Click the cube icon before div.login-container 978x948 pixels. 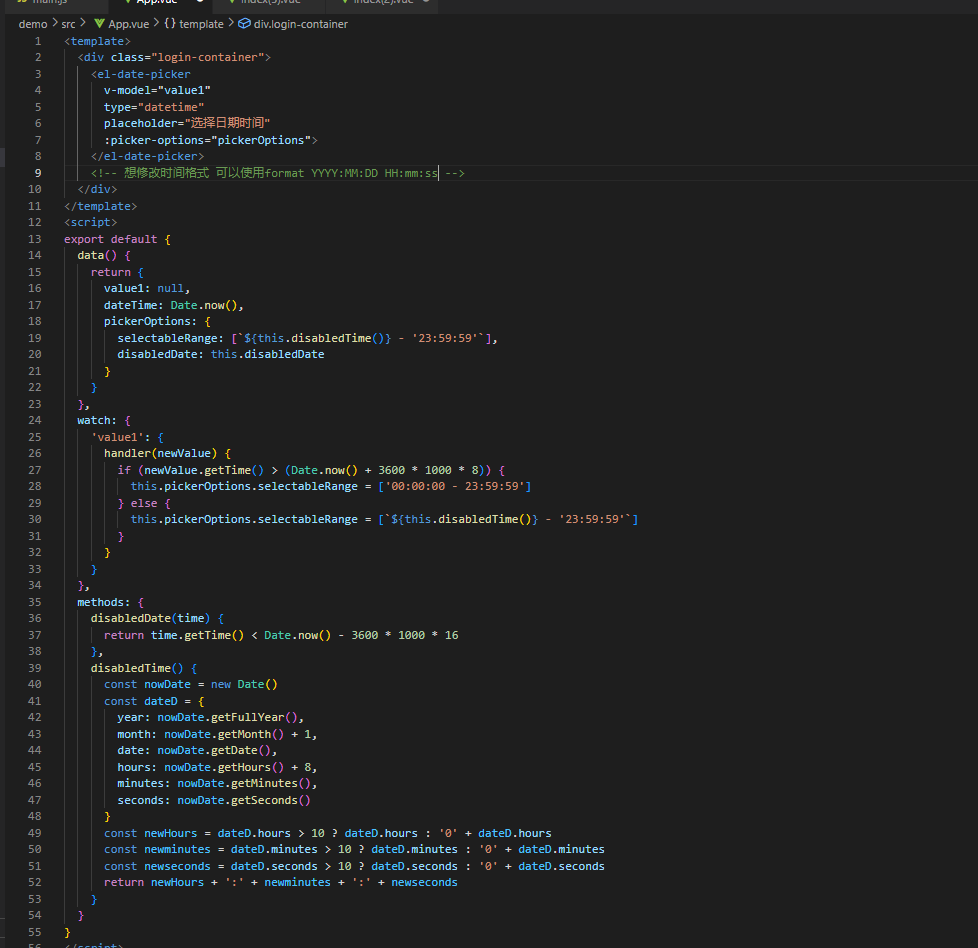coord(244,24)
